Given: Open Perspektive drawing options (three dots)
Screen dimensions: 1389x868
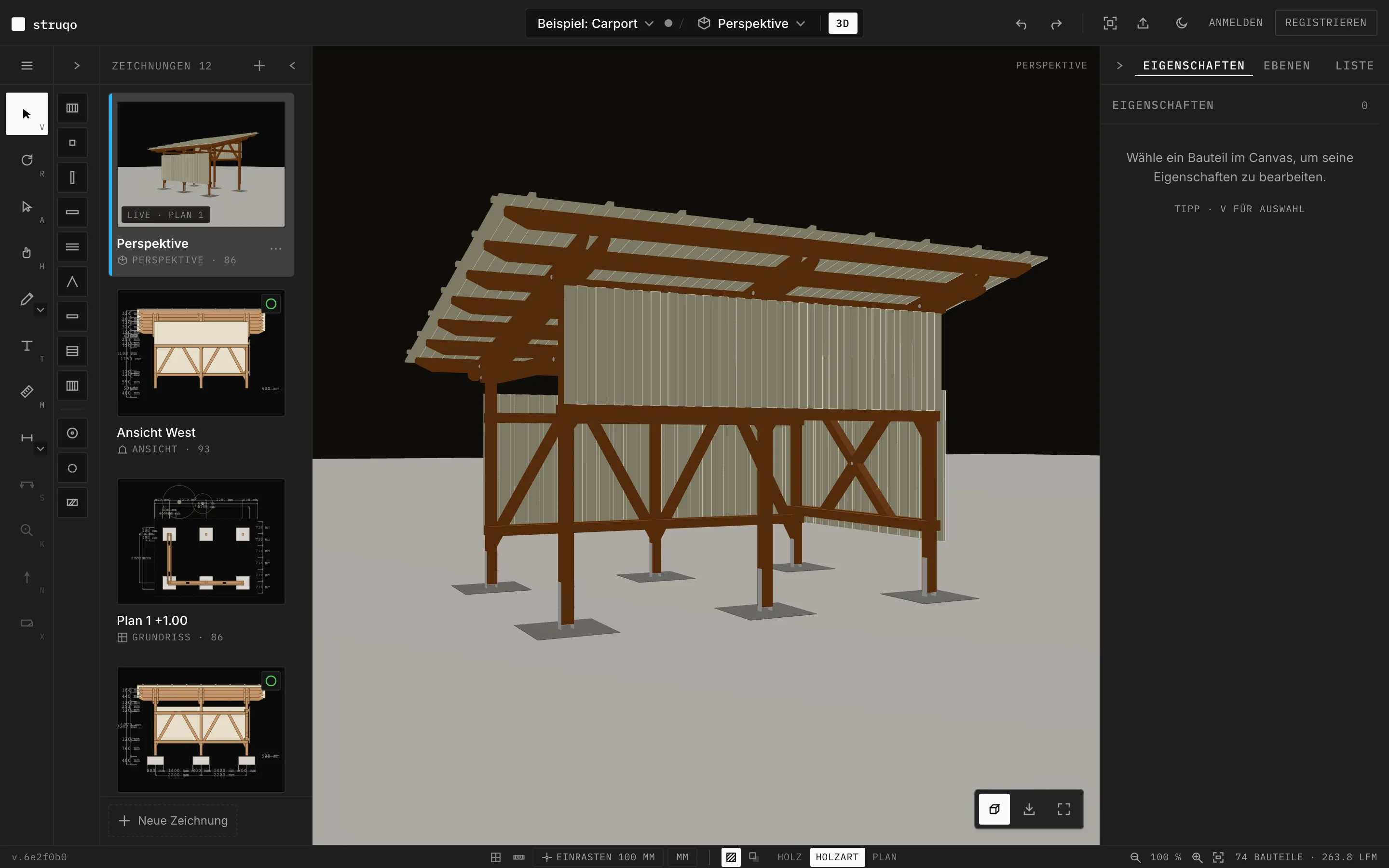Looking at the screenshot, I should pyautogui.click(x=275, y=248).
